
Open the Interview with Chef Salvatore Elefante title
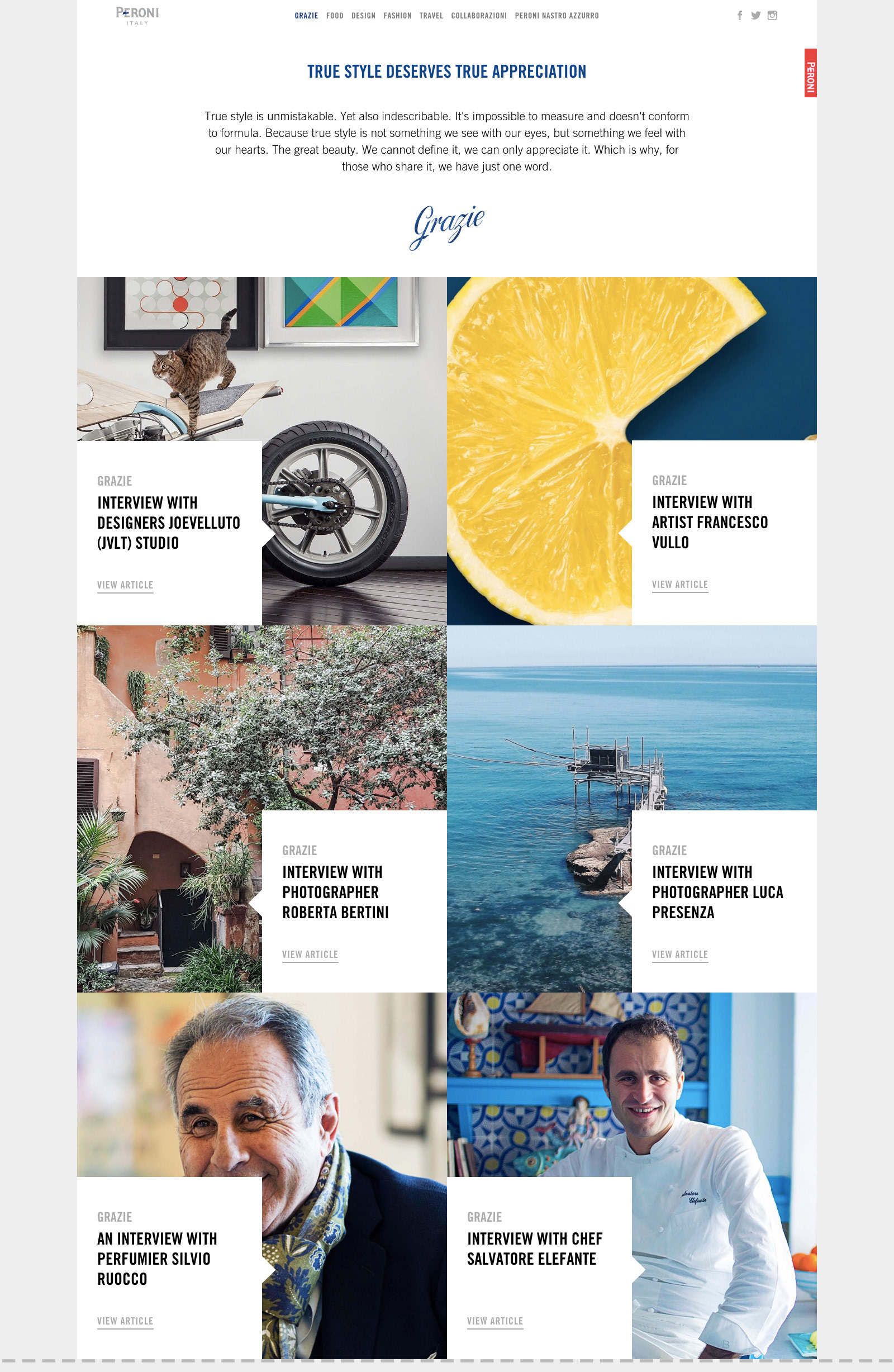click(x=534, y=1248)
